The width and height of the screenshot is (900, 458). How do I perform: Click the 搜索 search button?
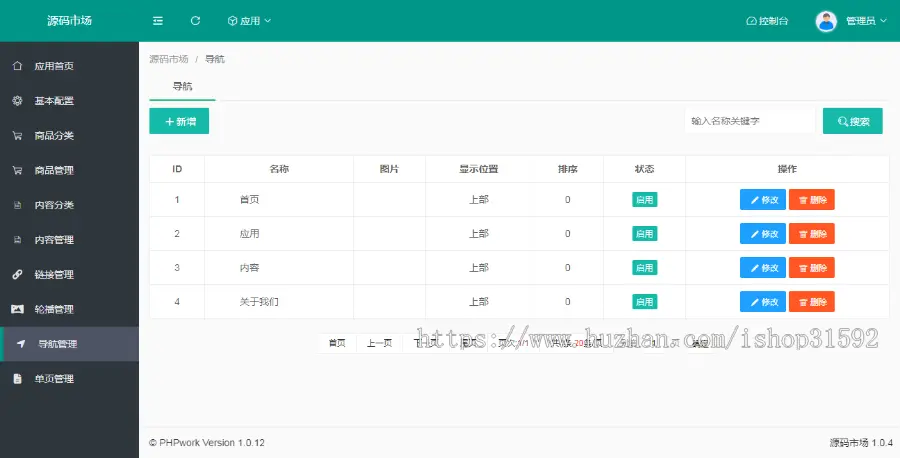click(852, 121)
